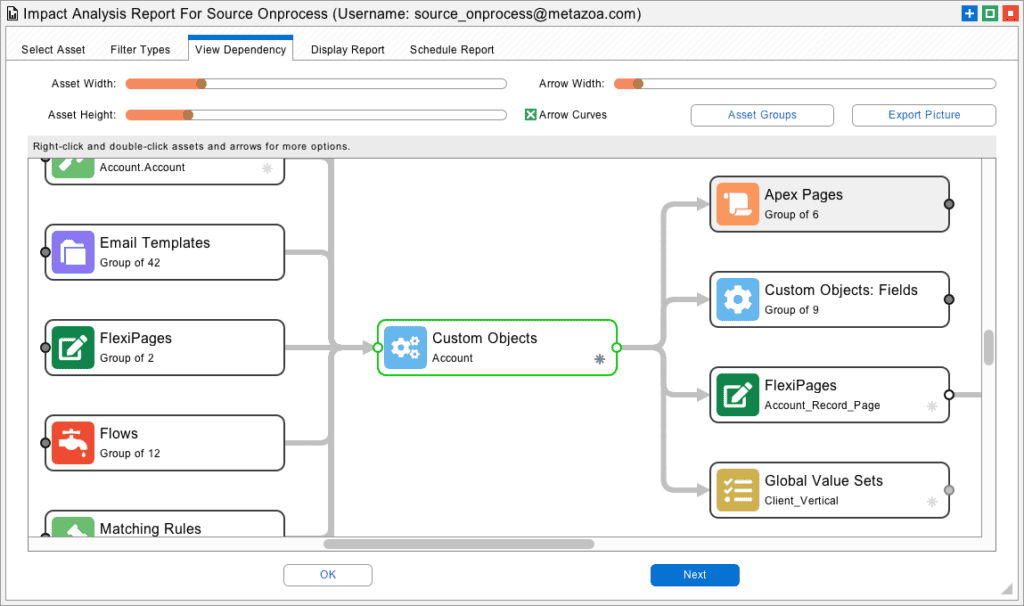Click the asterisk on Account.Account node
The image size is (1024, 606).
point(267,168)
